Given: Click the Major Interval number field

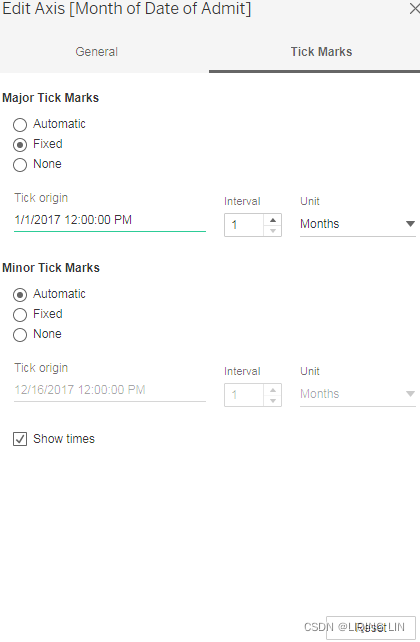Looking at the screenshot, I should click(x=244, y=225).
